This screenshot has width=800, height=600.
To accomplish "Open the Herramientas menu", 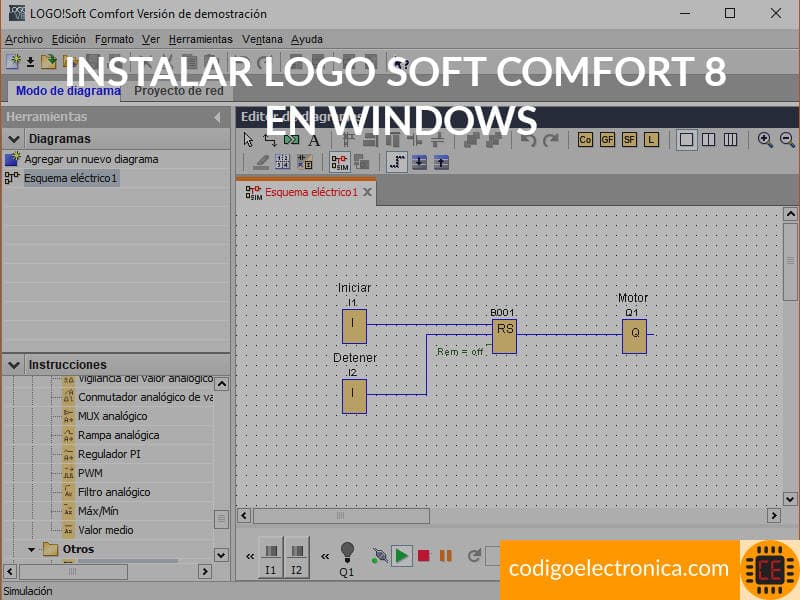I will [x=201, y=39].
